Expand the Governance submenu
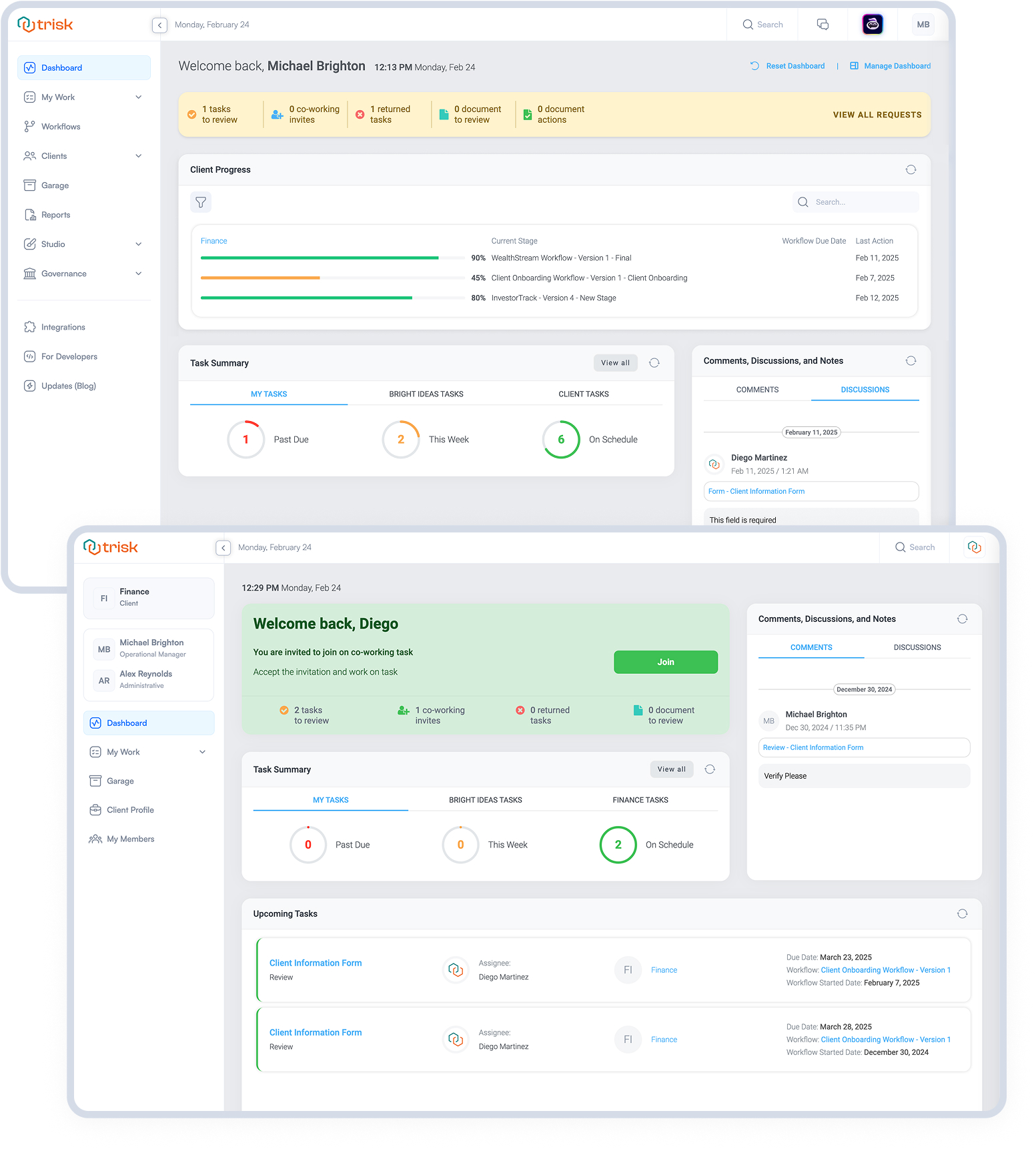The image size is (1036, 1151). pos(139,274)
